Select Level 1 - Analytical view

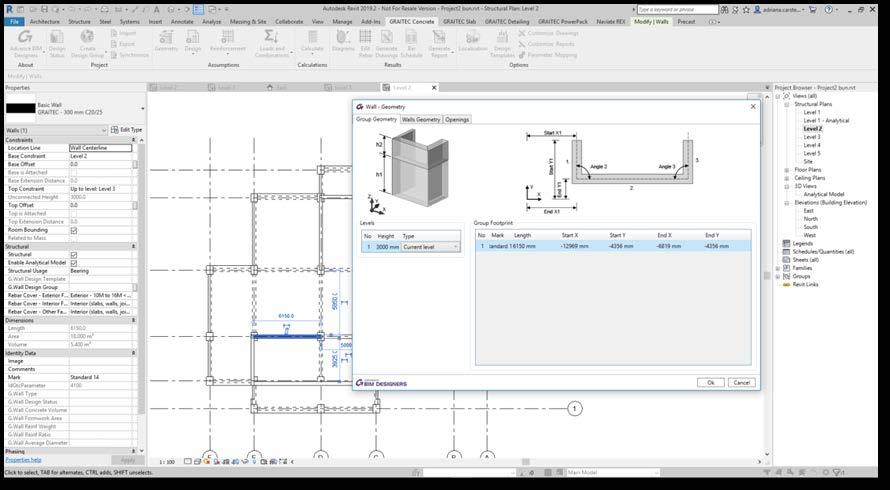tap(826, 121)
